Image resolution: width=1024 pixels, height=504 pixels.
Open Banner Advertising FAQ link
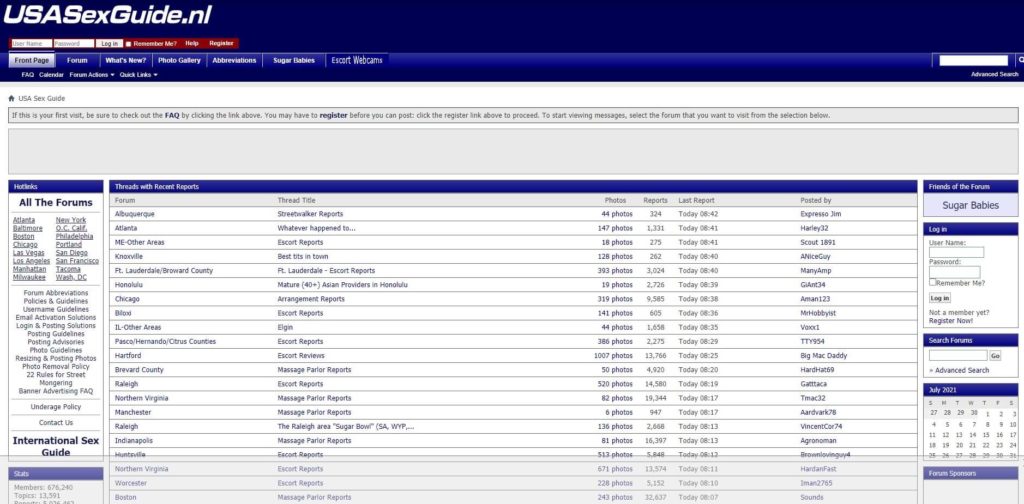click(x=56, y=391)
